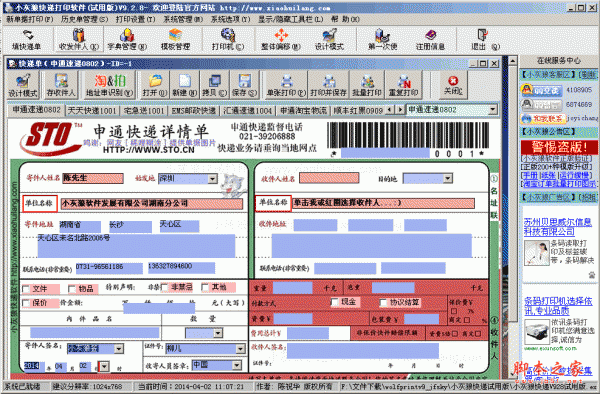Open the 证件号 柳儿 dropdown
This screenshot has height=394, width=600.
pyautogui.click(x=240, y=348)
